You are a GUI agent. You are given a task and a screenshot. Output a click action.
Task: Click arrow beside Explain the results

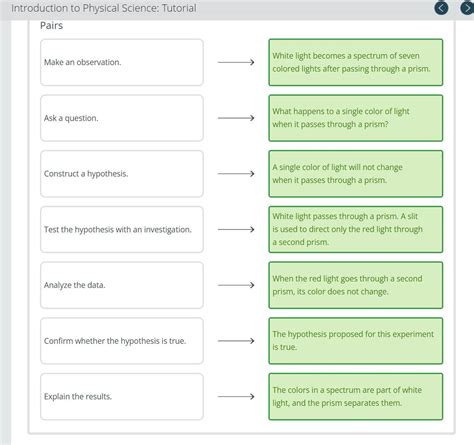[x=236, y=396]
